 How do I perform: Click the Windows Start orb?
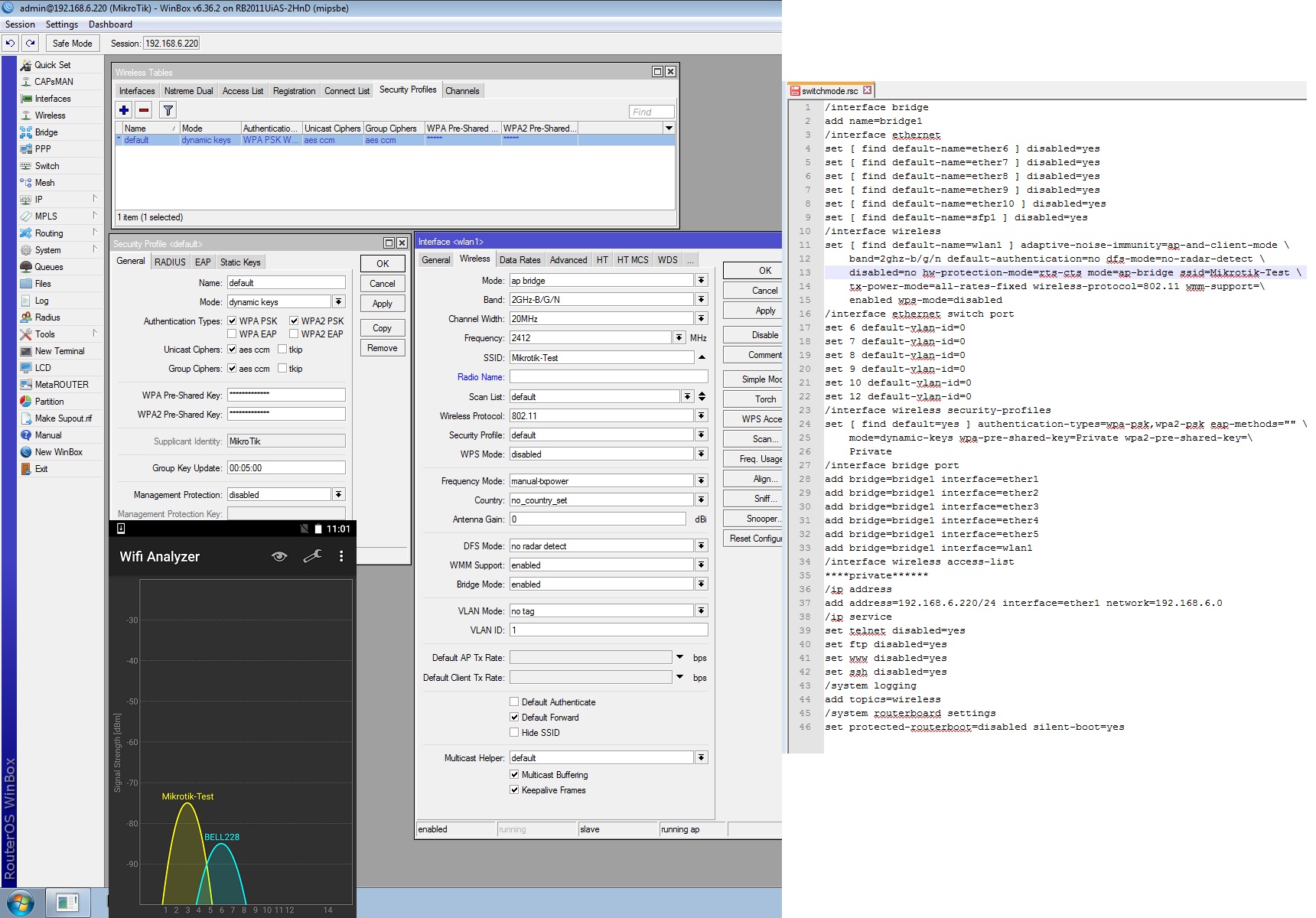click(x=20, y=903)
